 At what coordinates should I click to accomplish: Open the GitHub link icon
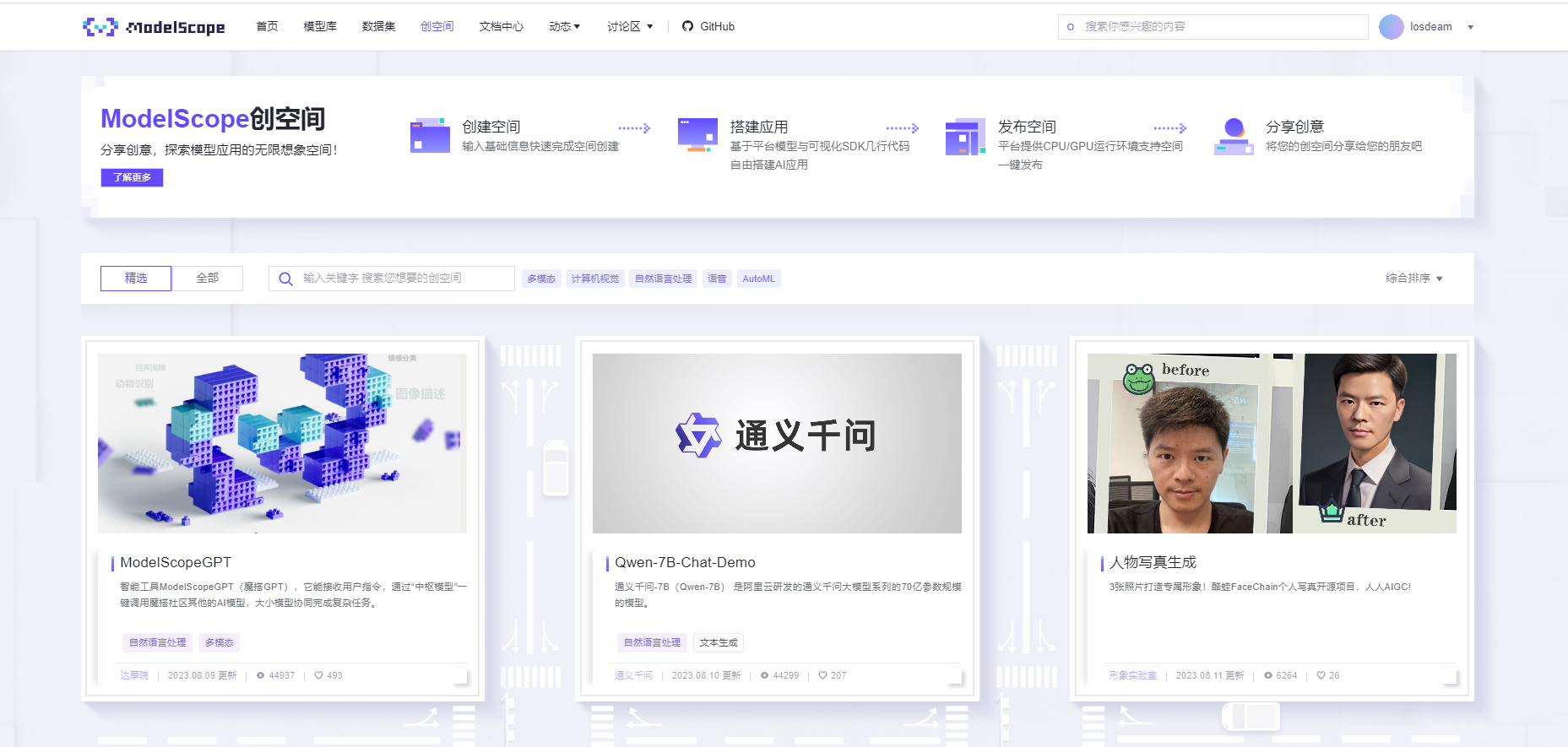pyautogui.click(x=687, y=26)
